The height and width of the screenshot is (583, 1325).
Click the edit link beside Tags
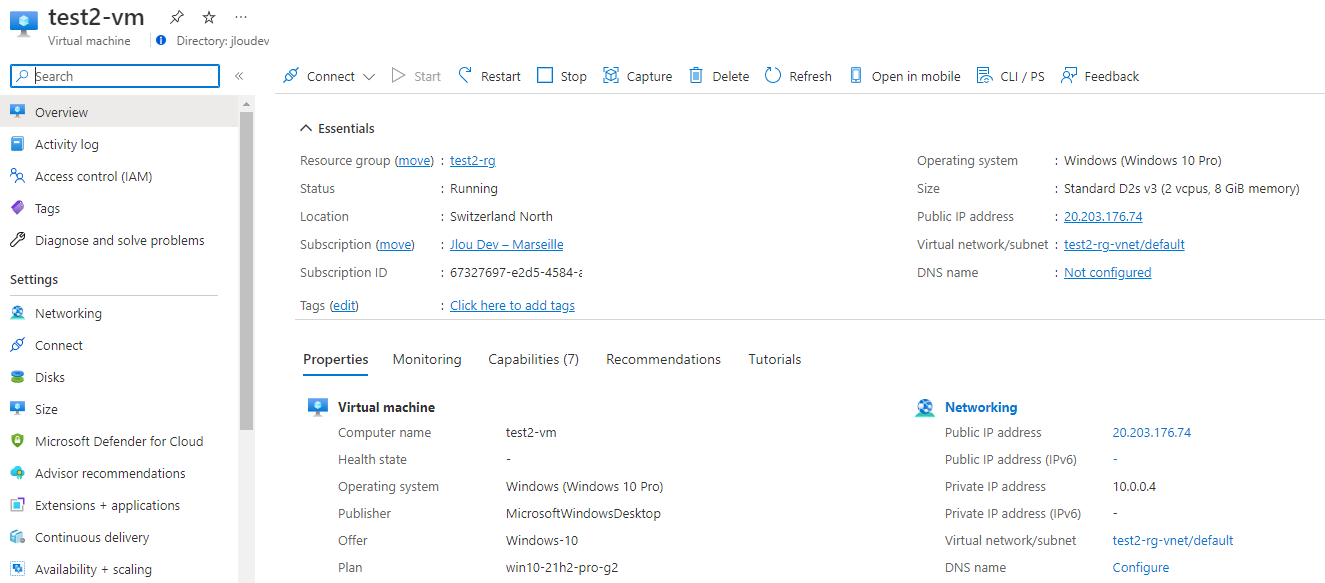coord(344,305)
